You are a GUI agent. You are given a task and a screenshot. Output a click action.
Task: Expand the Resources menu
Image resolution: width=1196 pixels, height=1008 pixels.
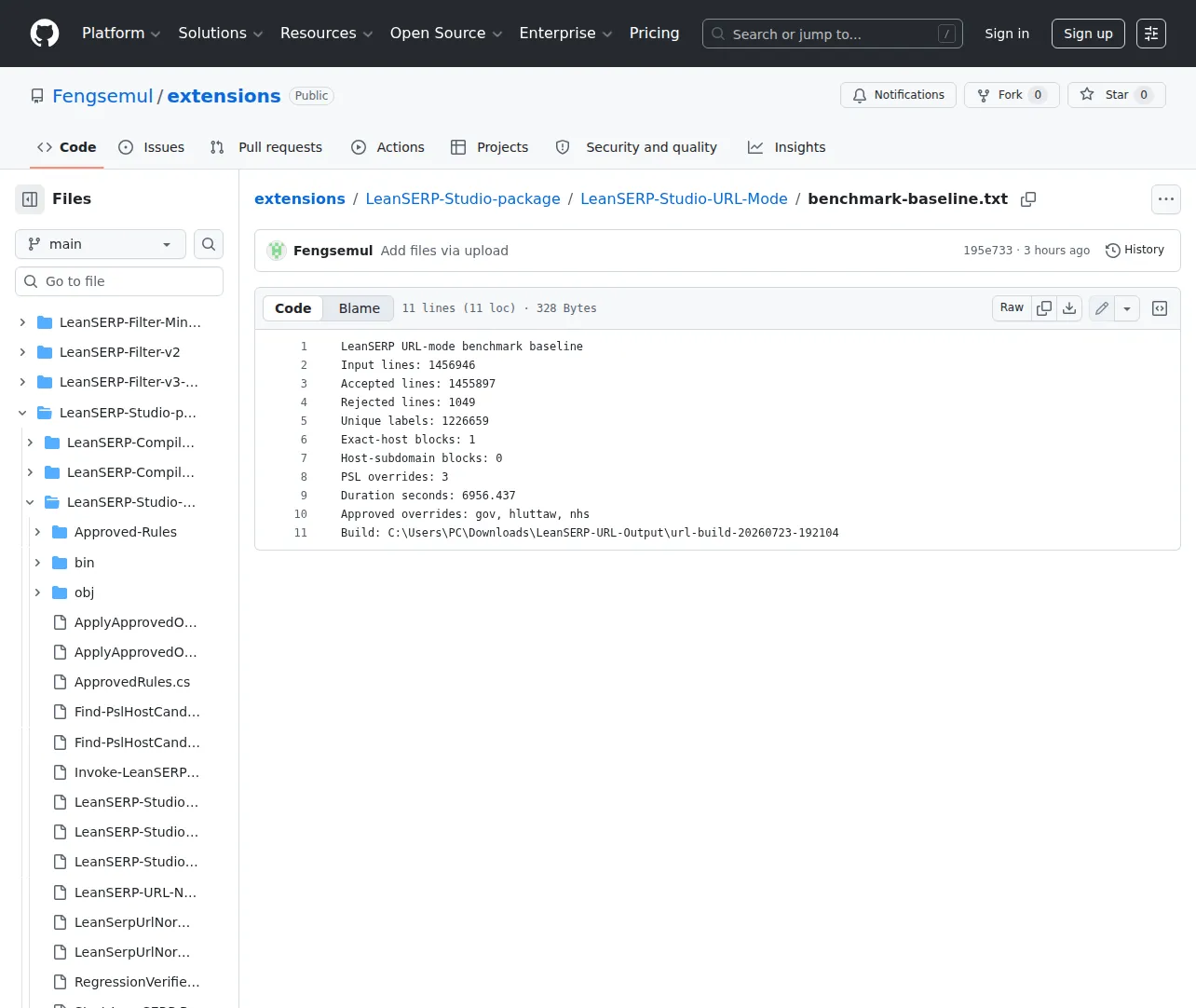(x=327, y=34)
